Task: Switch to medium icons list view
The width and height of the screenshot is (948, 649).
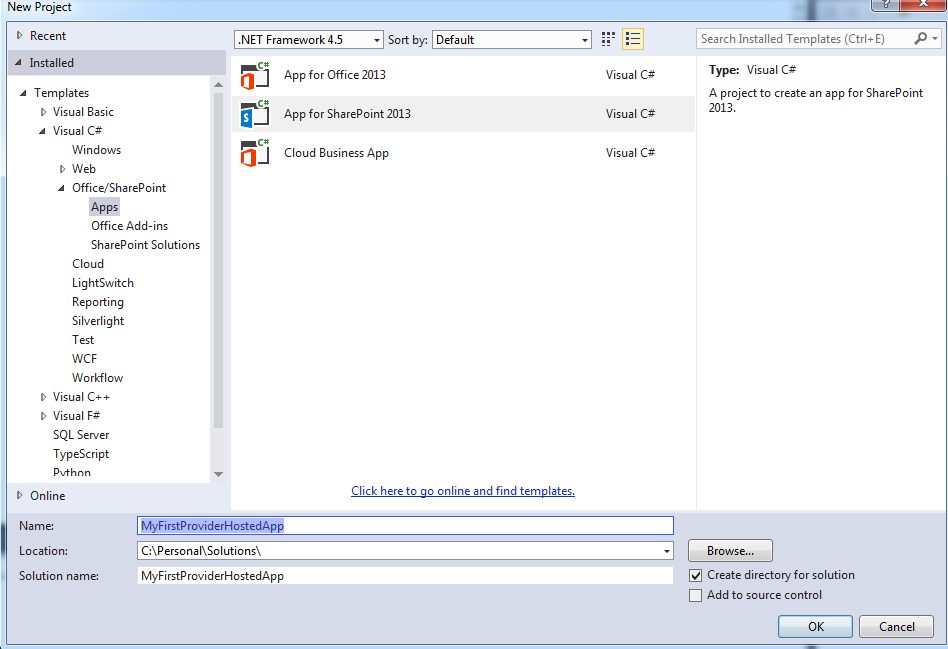Action: pyautogui.click(x=632, y=39)
